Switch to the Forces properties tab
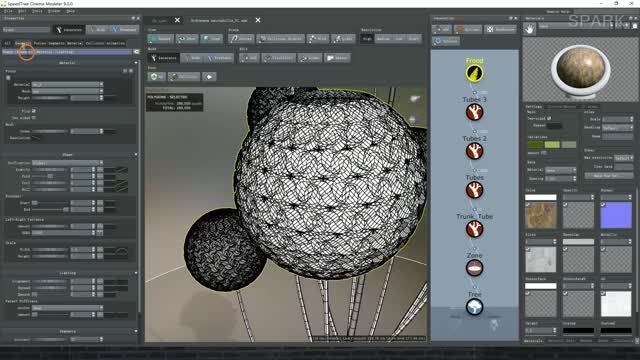640x360 pixels. (40, 43)
